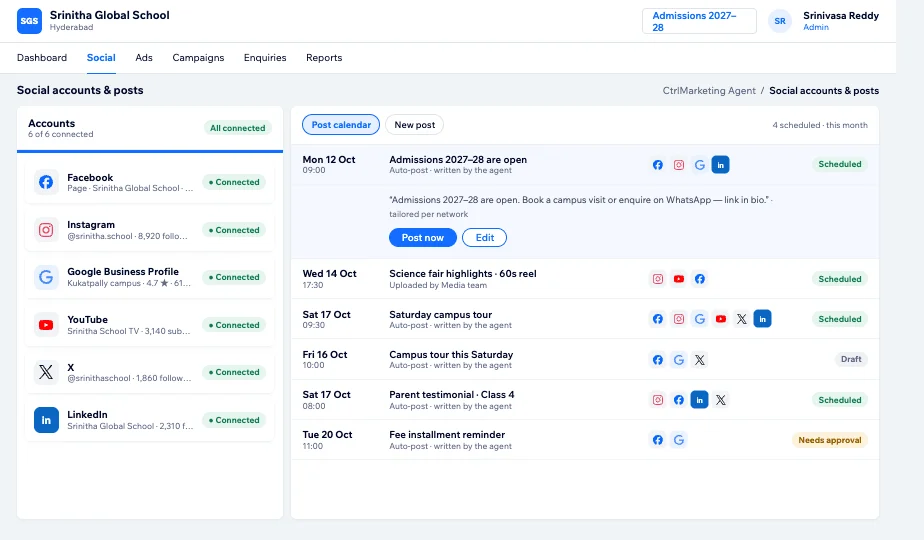Click the X account icon in Accounts
Viewport: 924px width, 540px height.
[46, 372]
